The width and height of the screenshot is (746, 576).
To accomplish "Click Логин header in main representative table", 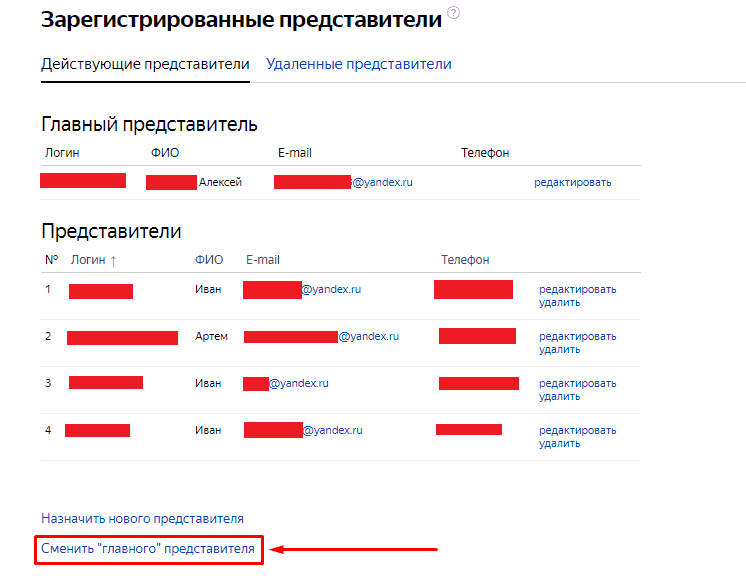I will click(x=62, y=153).
